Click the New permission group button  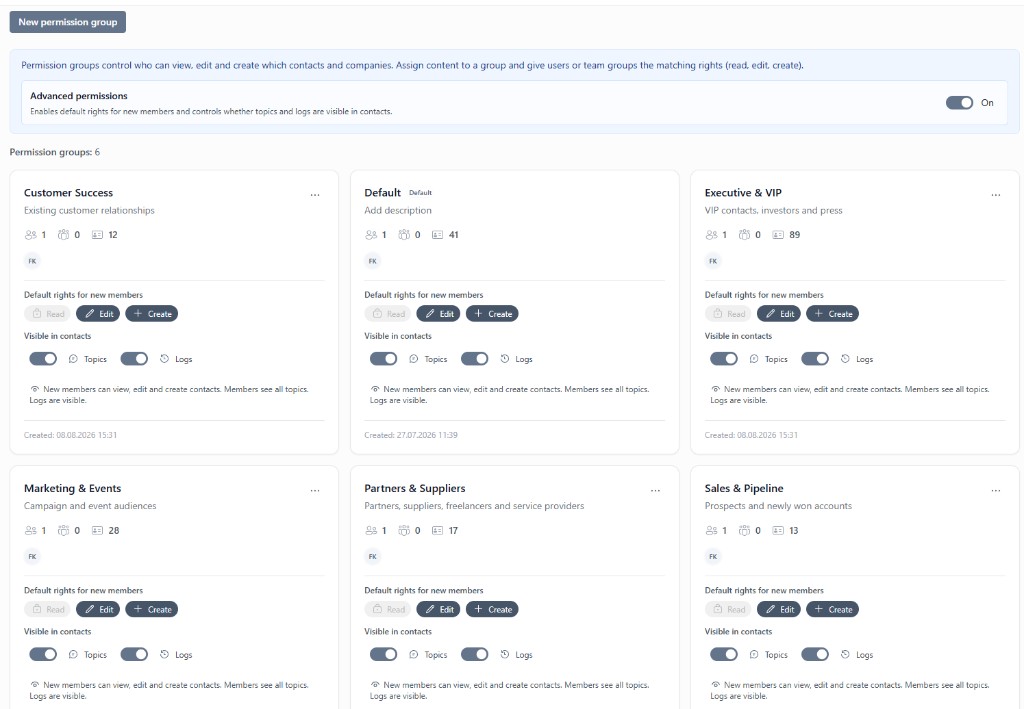pos(67,22)
